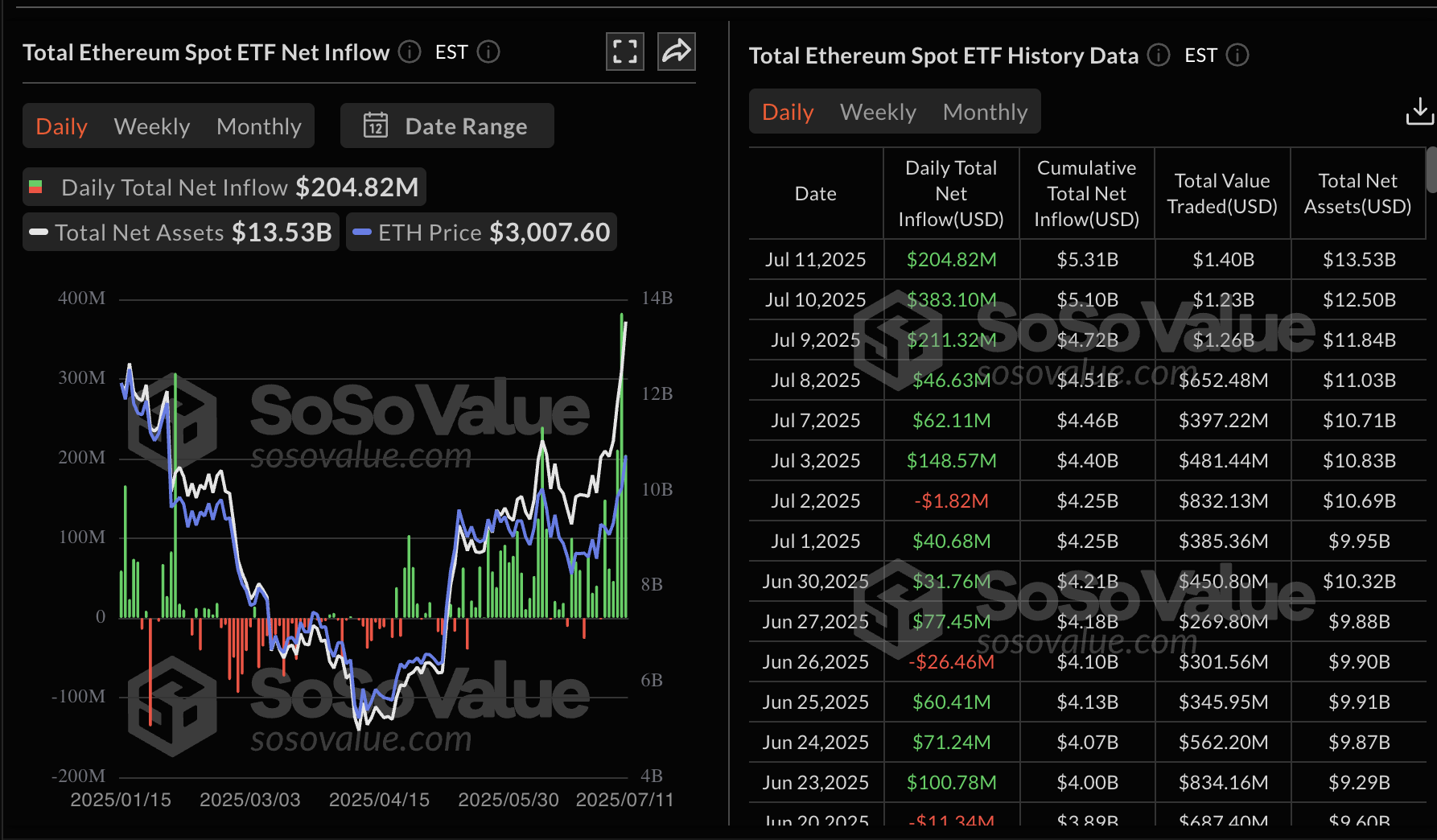Show info for Total Ethereum Spot ETF Net Inflow title
The height and width of the screenshot is (840, 1437).
[410, 51]
